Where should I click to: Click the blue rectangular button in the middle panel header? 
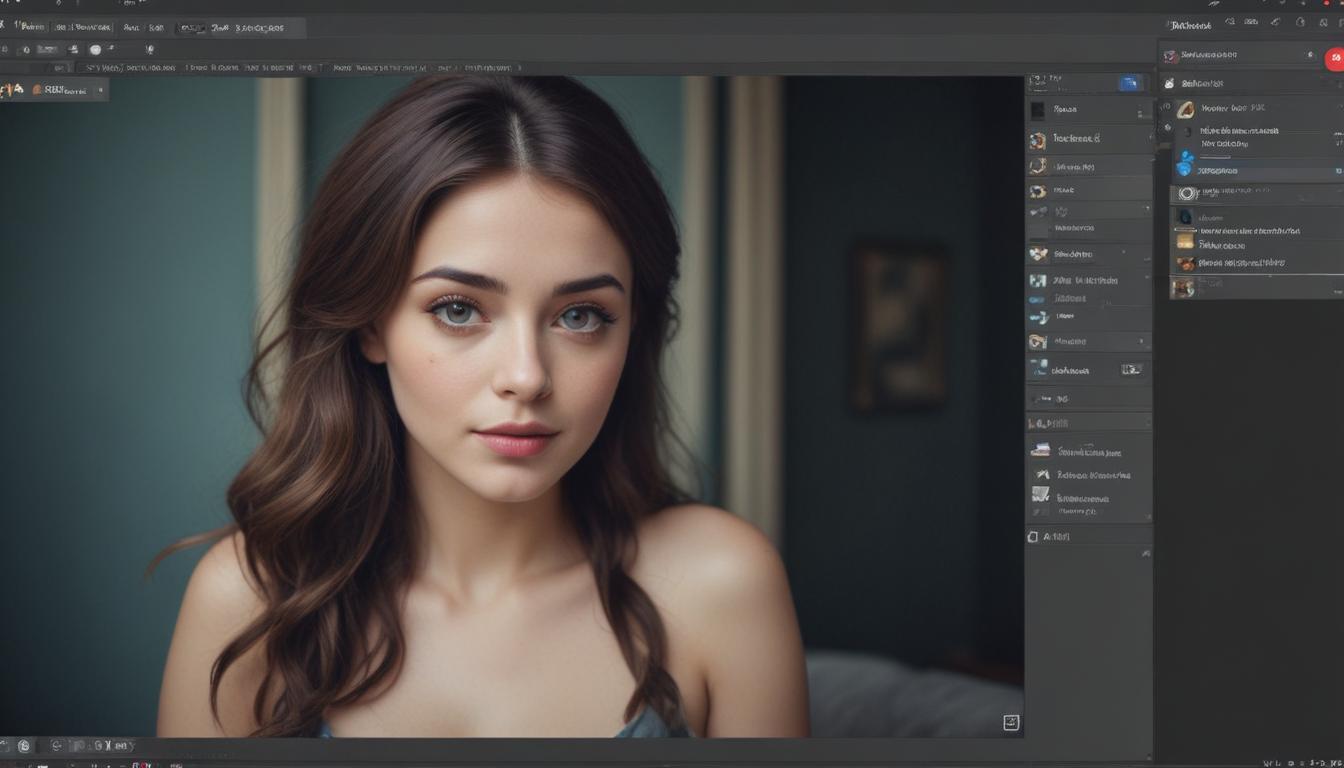[x=1130, y=83]
